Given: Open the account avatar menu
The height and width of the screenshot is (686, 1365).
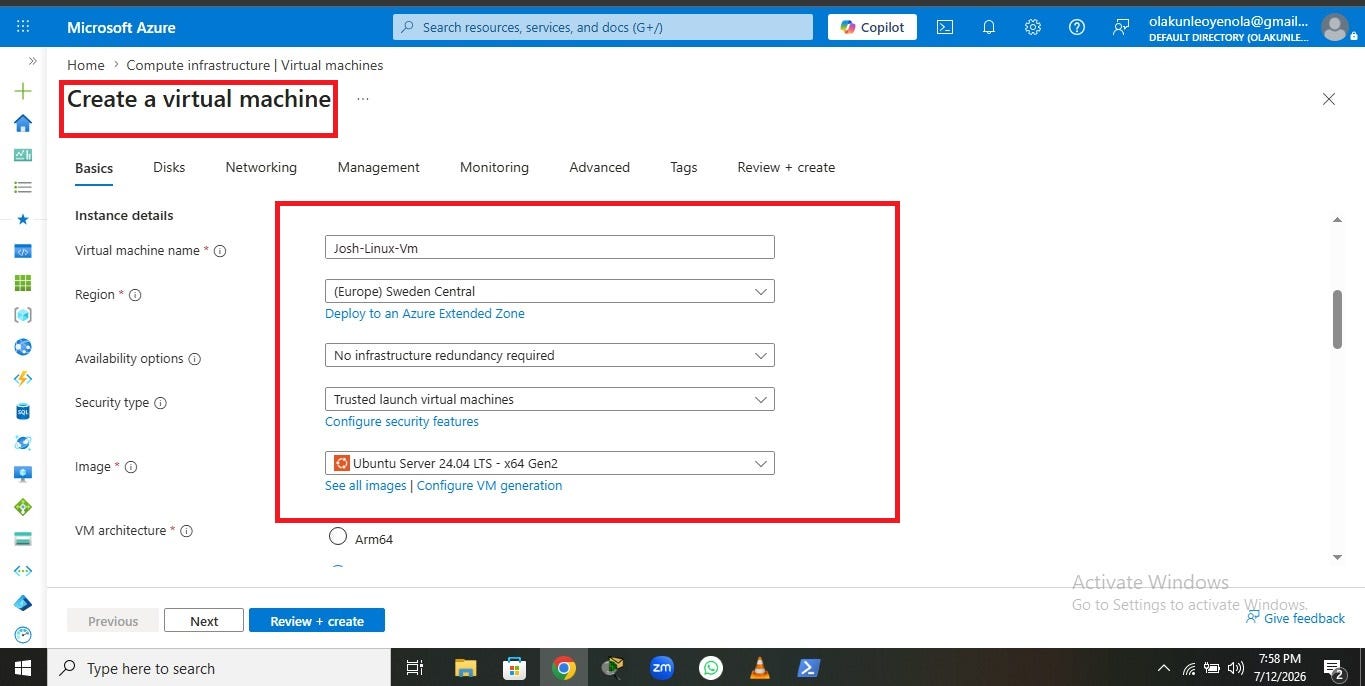Looking at the screenshot, I should tap(1335, 27).
